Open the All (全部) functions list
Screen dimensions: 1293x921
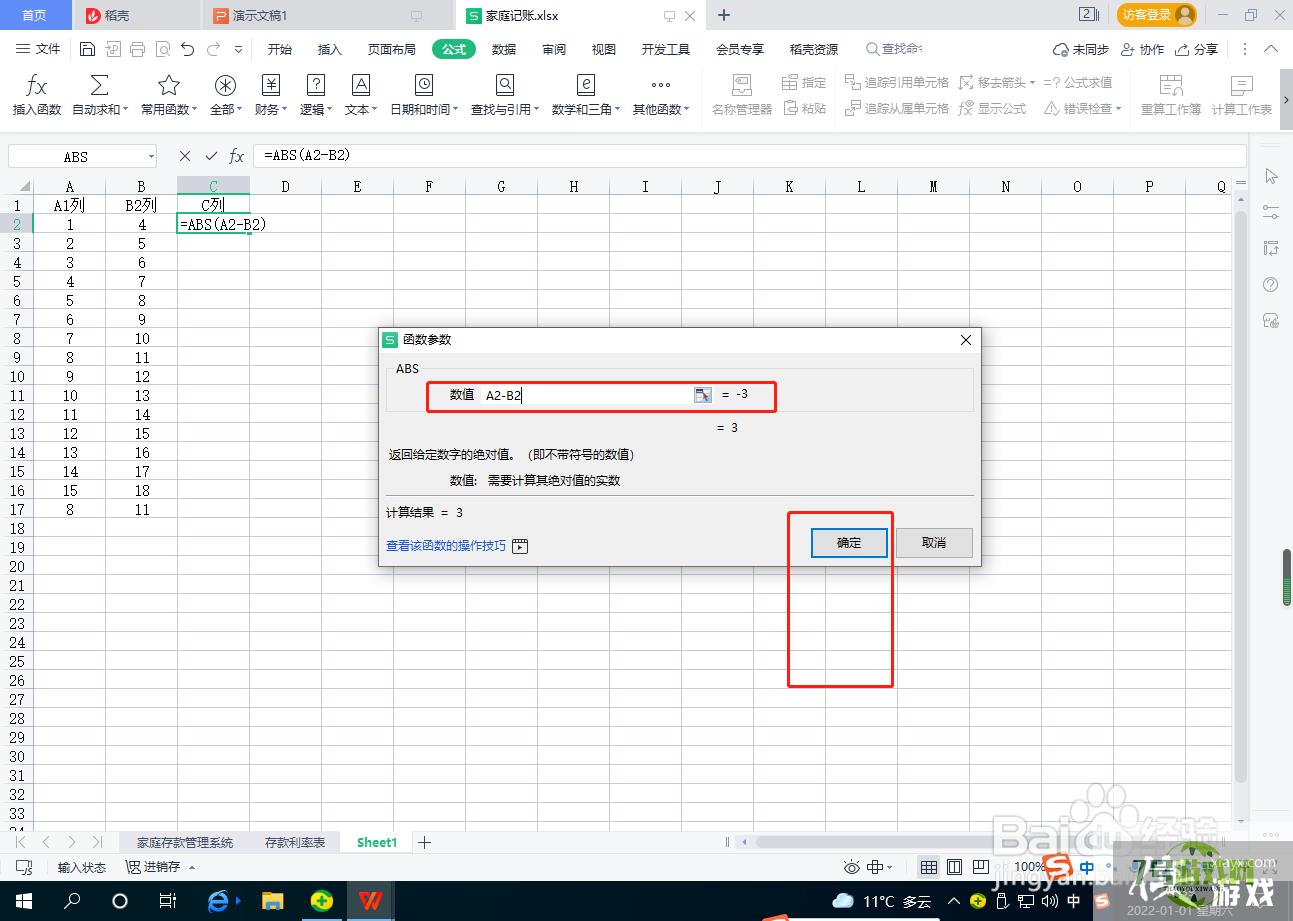pos(226,95)
